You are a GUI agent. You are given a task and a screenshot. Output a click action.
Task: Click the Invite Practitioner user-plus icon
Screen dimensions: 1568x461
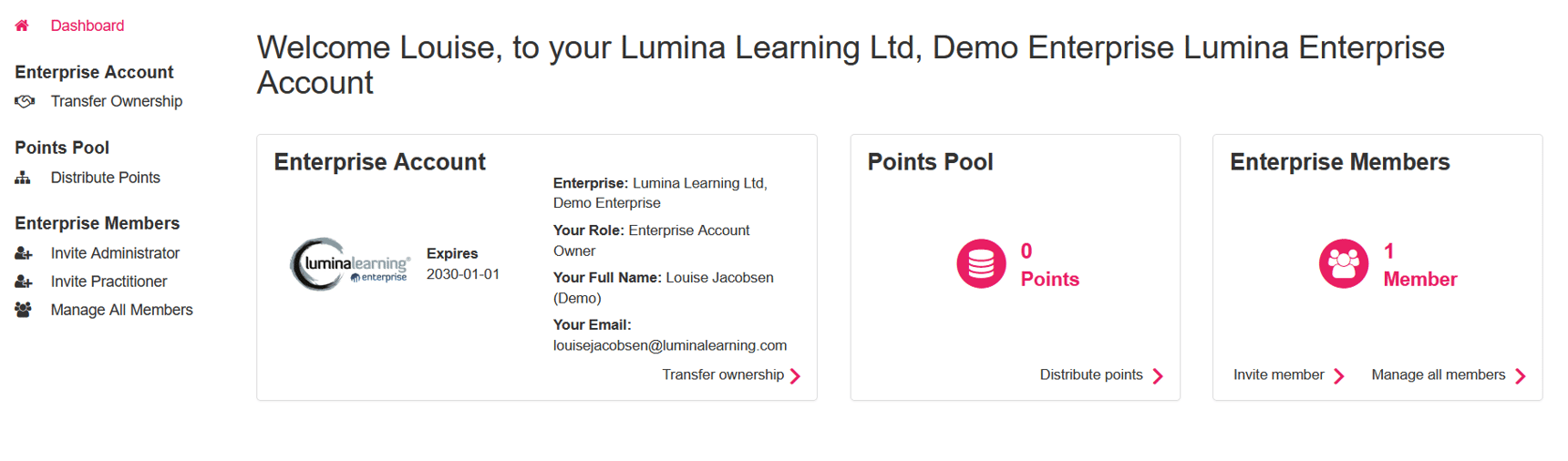click(24, 282)
